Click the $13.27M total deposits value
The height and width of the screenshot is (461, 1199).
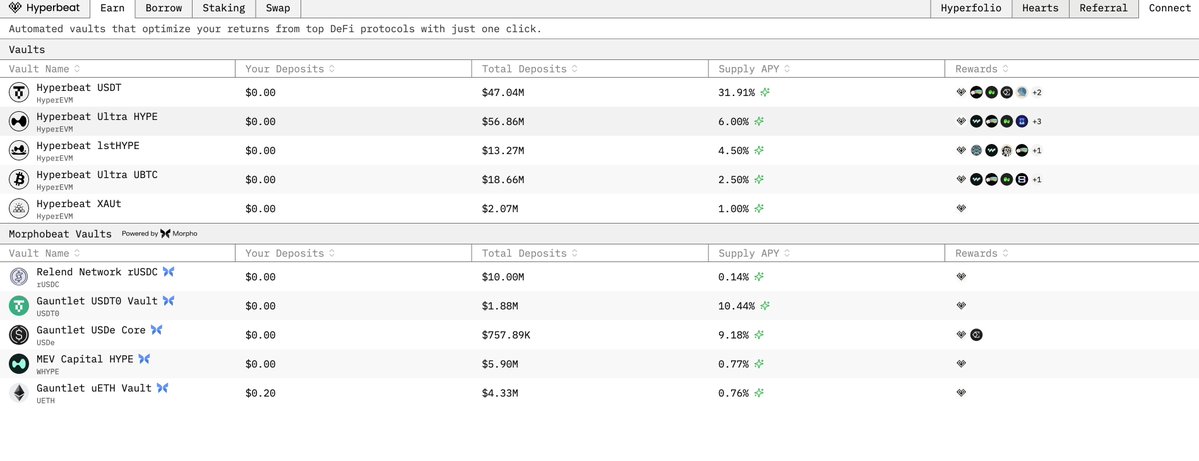[x=502, y=151]
